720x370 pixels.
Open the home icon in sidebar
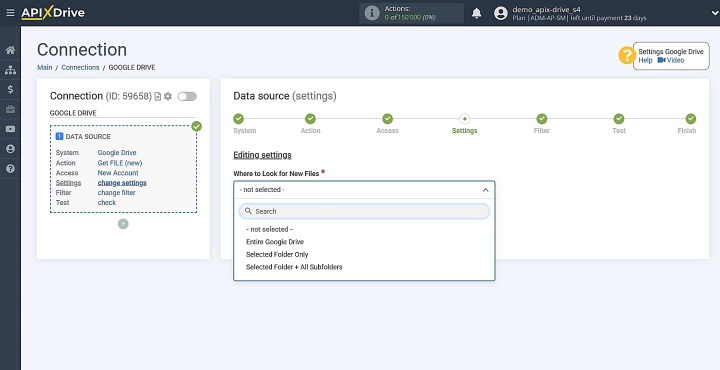click(10, 50)
